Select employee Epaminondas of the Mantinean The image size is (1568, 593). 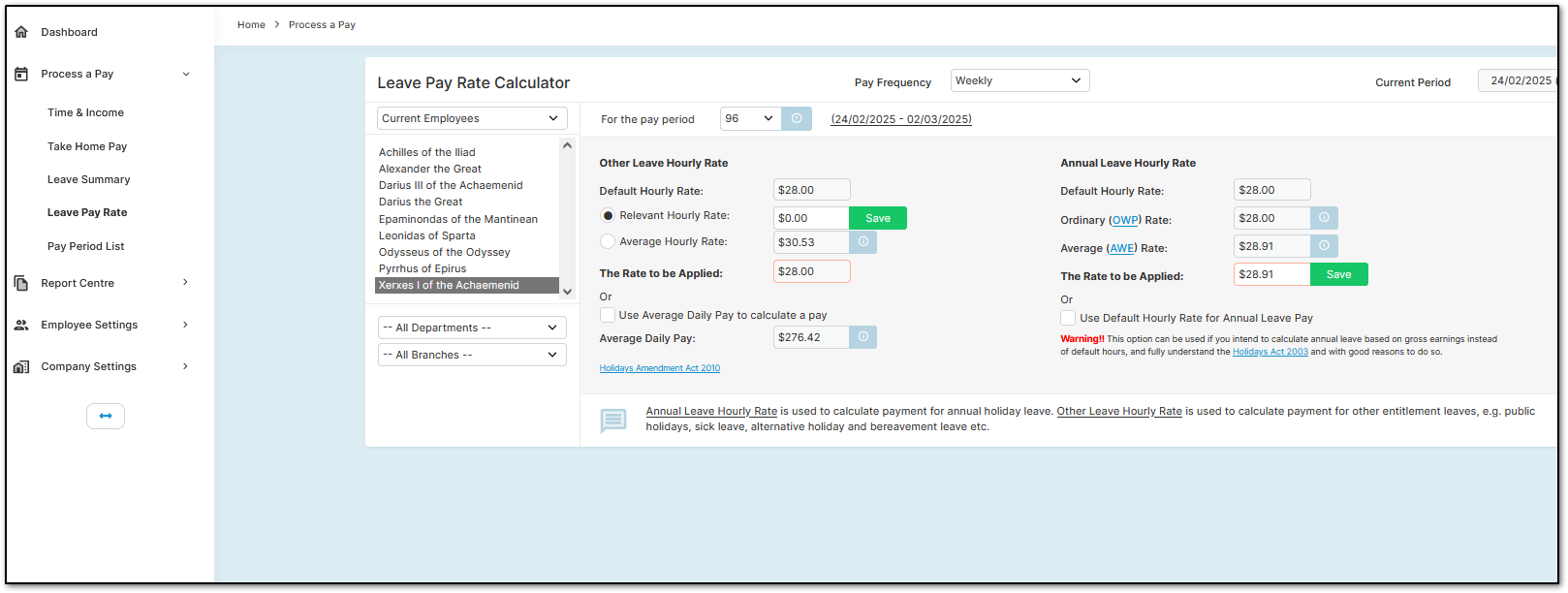click(x=458, y=219)
